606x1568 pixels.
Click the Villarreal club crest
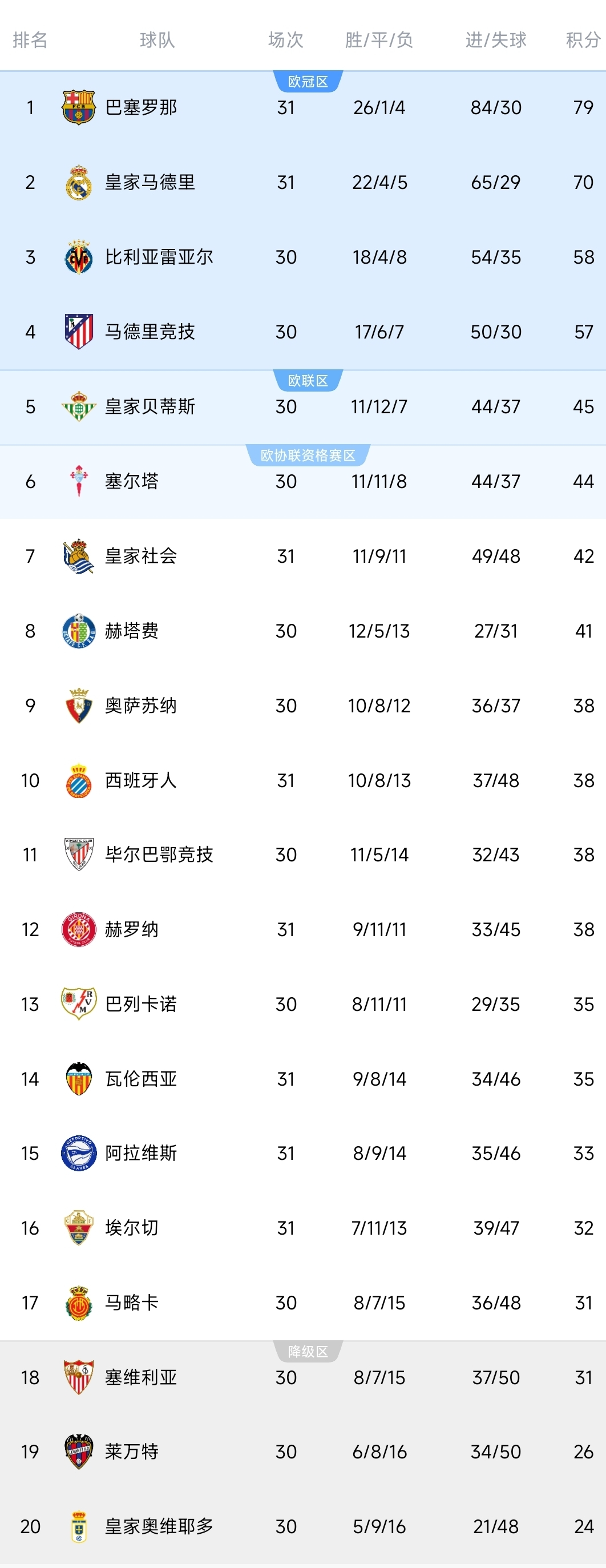coord(78,257)
